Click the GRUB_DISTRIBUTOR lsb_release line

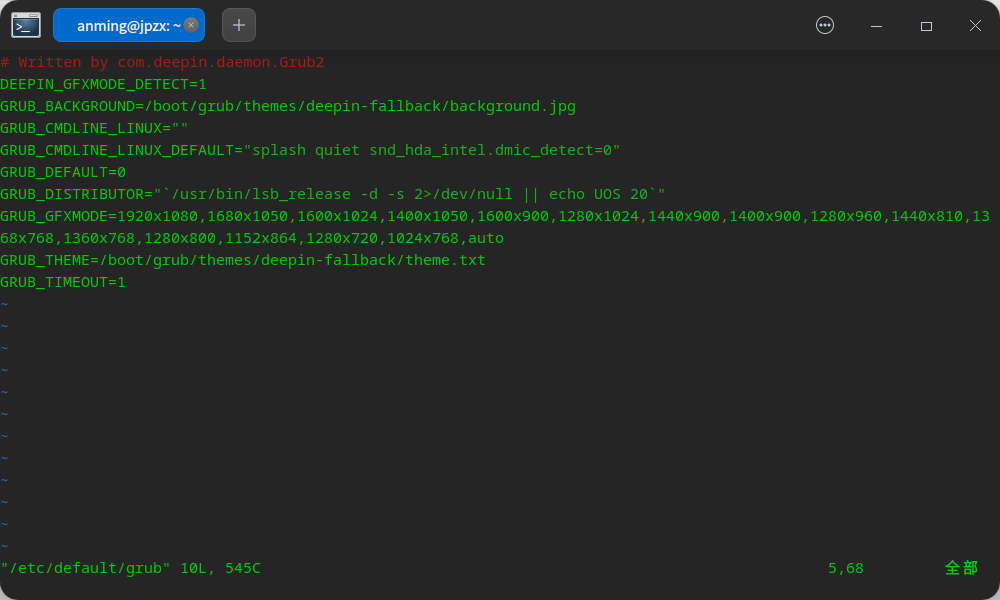click(x=332, y=194)
